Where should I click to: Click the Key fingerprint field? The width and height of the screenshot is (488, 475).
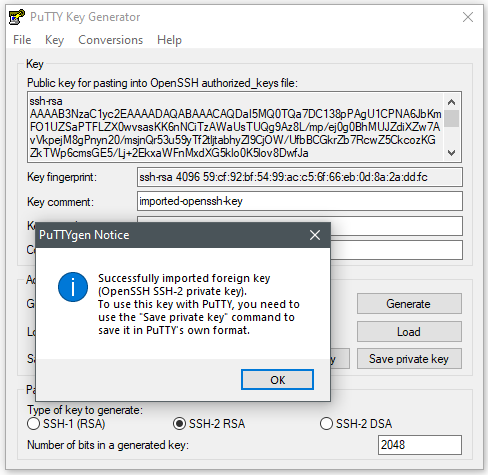pos(300,177)
